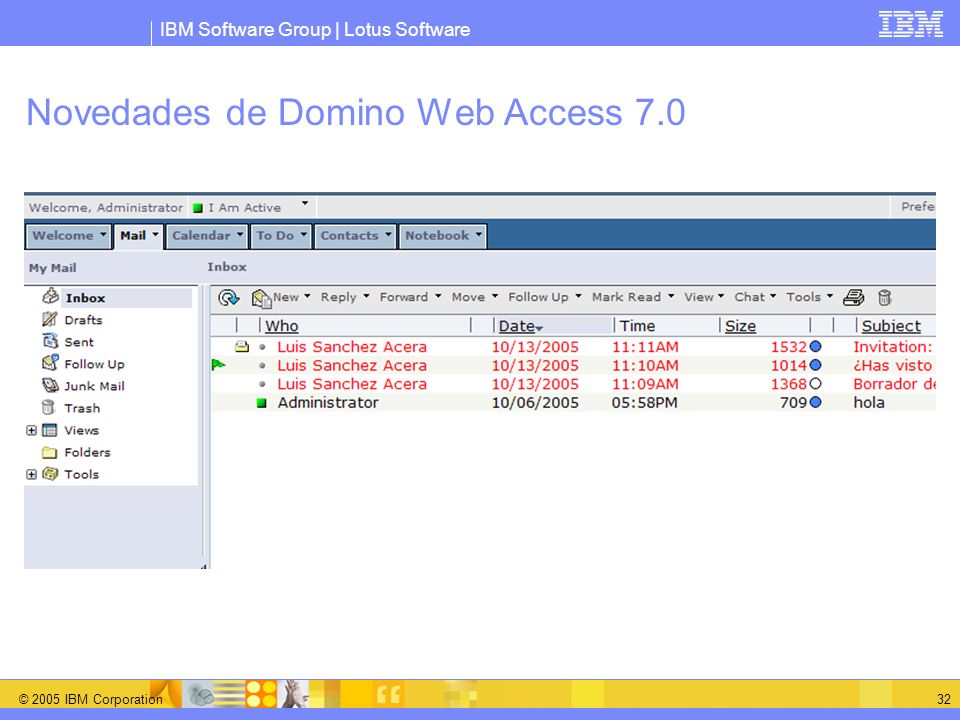Switch to the Welcome tab
The width and height of the screenshot is (960, 720).
pos(69,236)
